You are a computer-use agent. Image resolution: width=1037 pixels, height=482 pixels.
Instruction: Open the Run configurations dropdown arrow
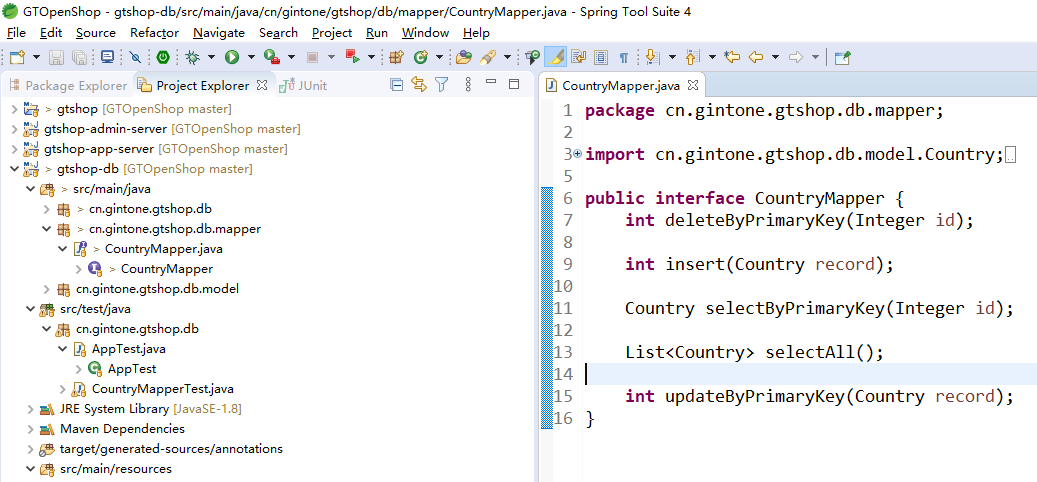(x=251, y=58)
